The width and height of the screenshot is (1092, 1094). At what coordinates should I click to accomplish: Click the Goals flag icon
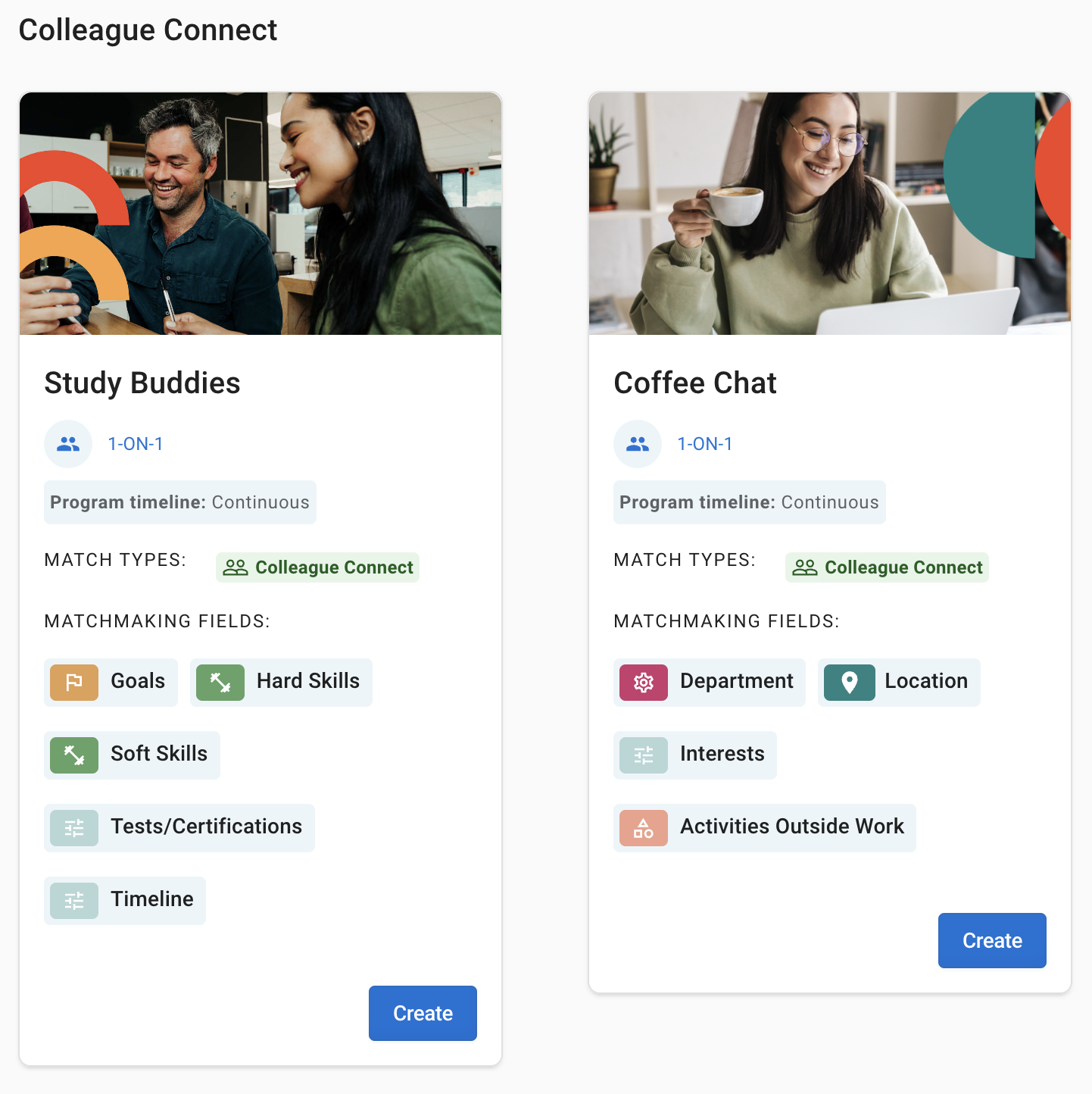[x=73, y=683]
